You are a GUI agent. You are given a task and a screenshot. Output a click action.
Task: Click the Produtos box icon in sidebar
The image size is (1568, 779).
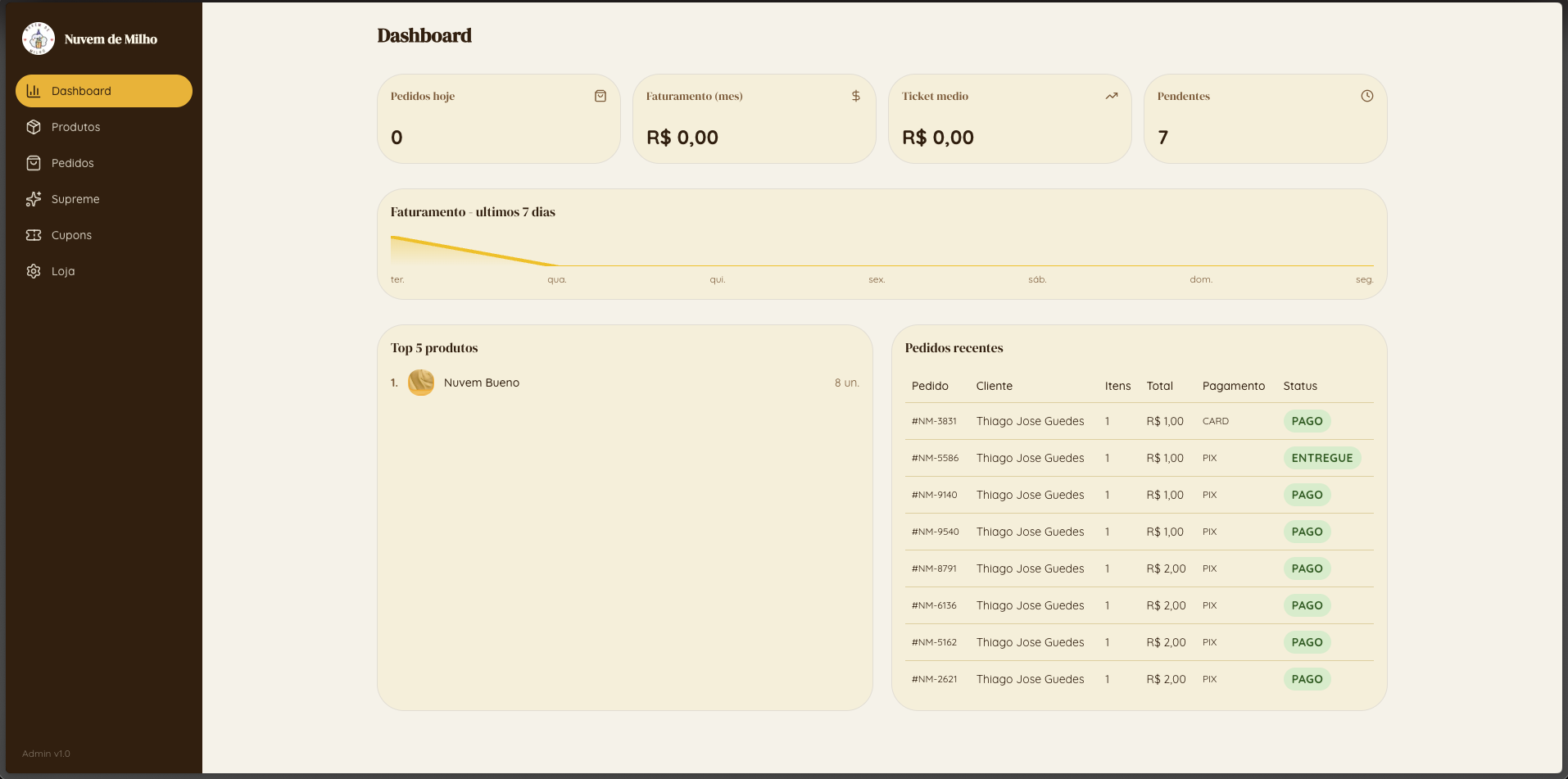(34, 127)
